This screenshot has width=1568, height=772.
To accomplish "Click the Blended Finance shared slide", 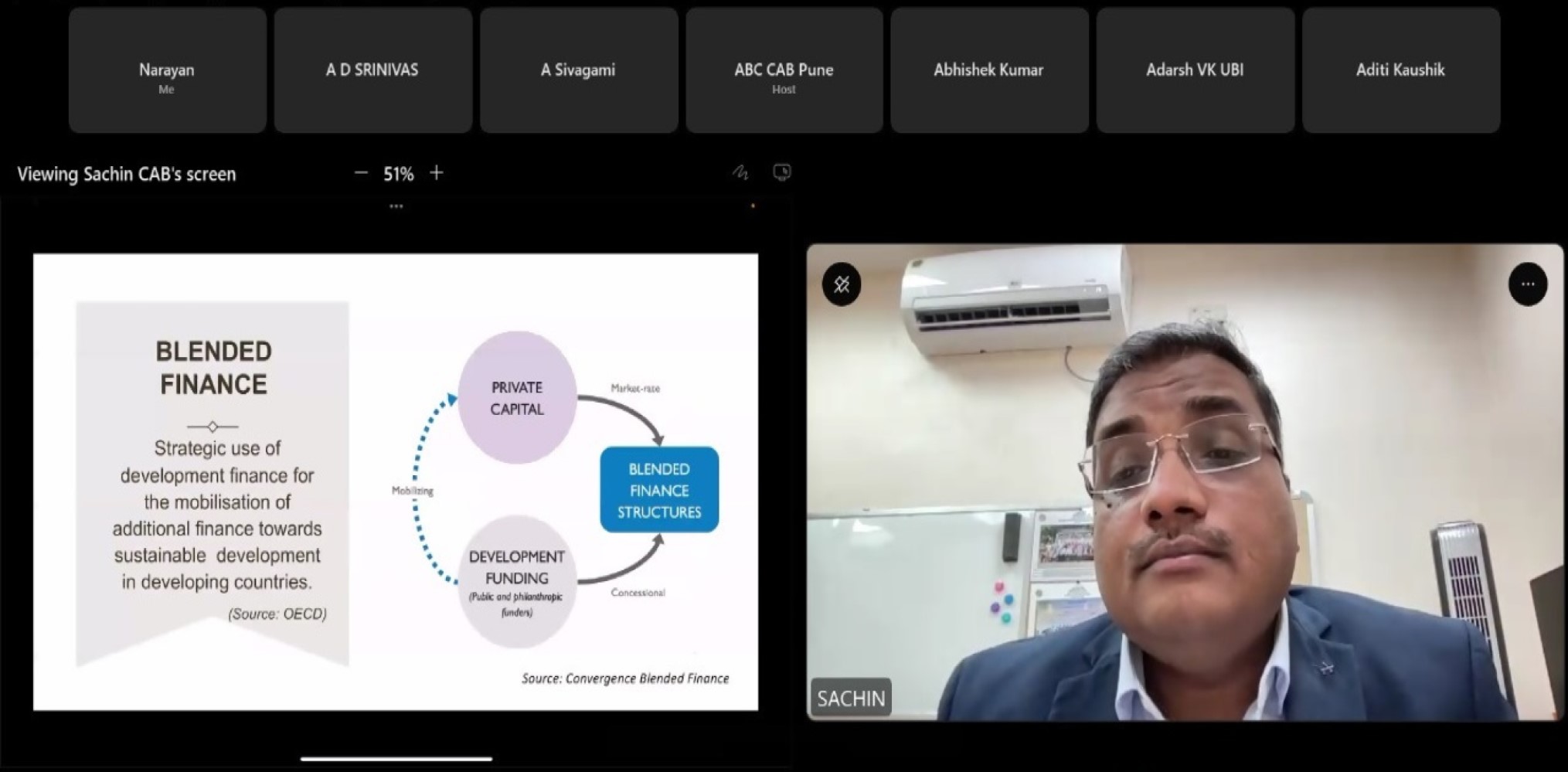I will [x=396, y=481].
